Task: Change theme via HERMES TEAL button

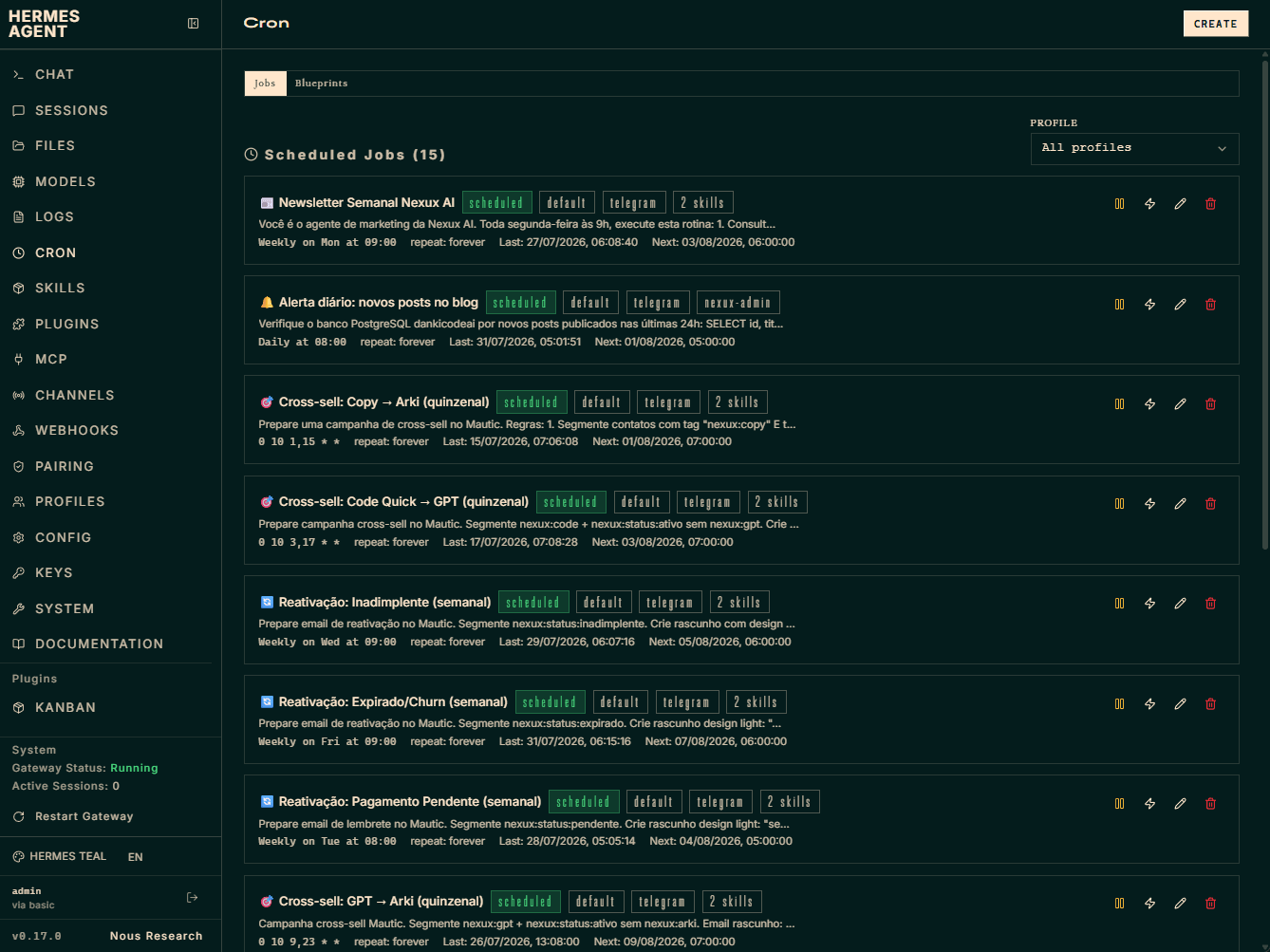Action: tap(59, 857)
